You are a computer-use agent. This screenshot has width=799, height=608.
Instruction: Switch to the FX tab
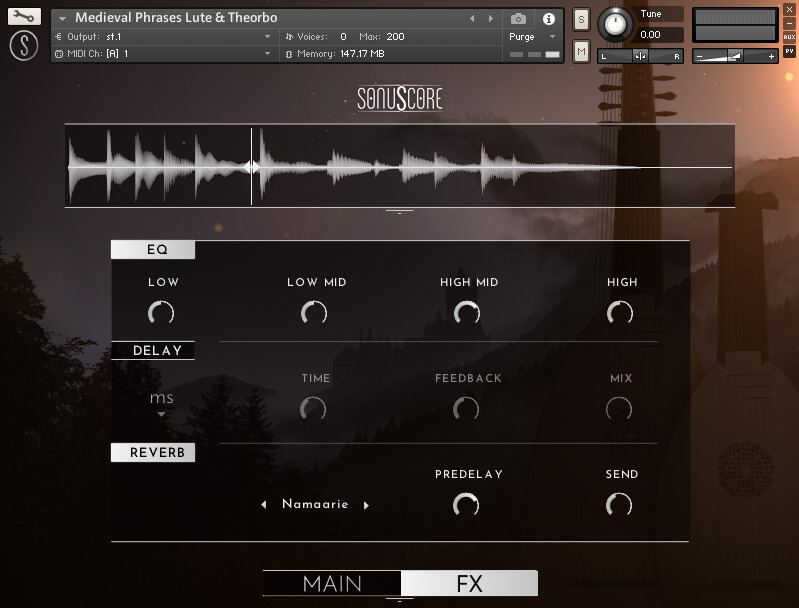pyautogui.click(x=469, y=584)
